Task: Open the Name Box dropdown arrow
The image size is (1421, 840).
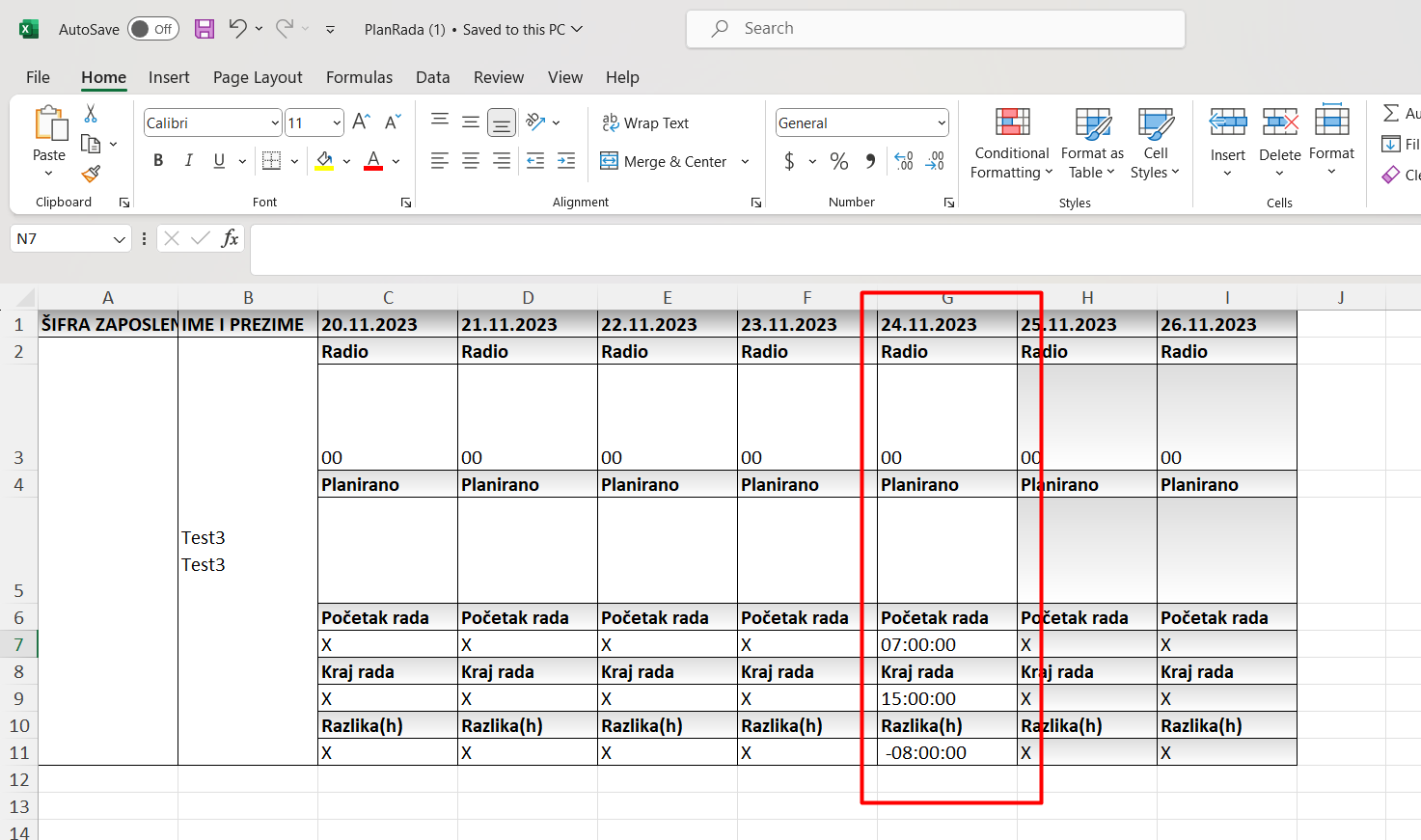Action: pos(120,239)
